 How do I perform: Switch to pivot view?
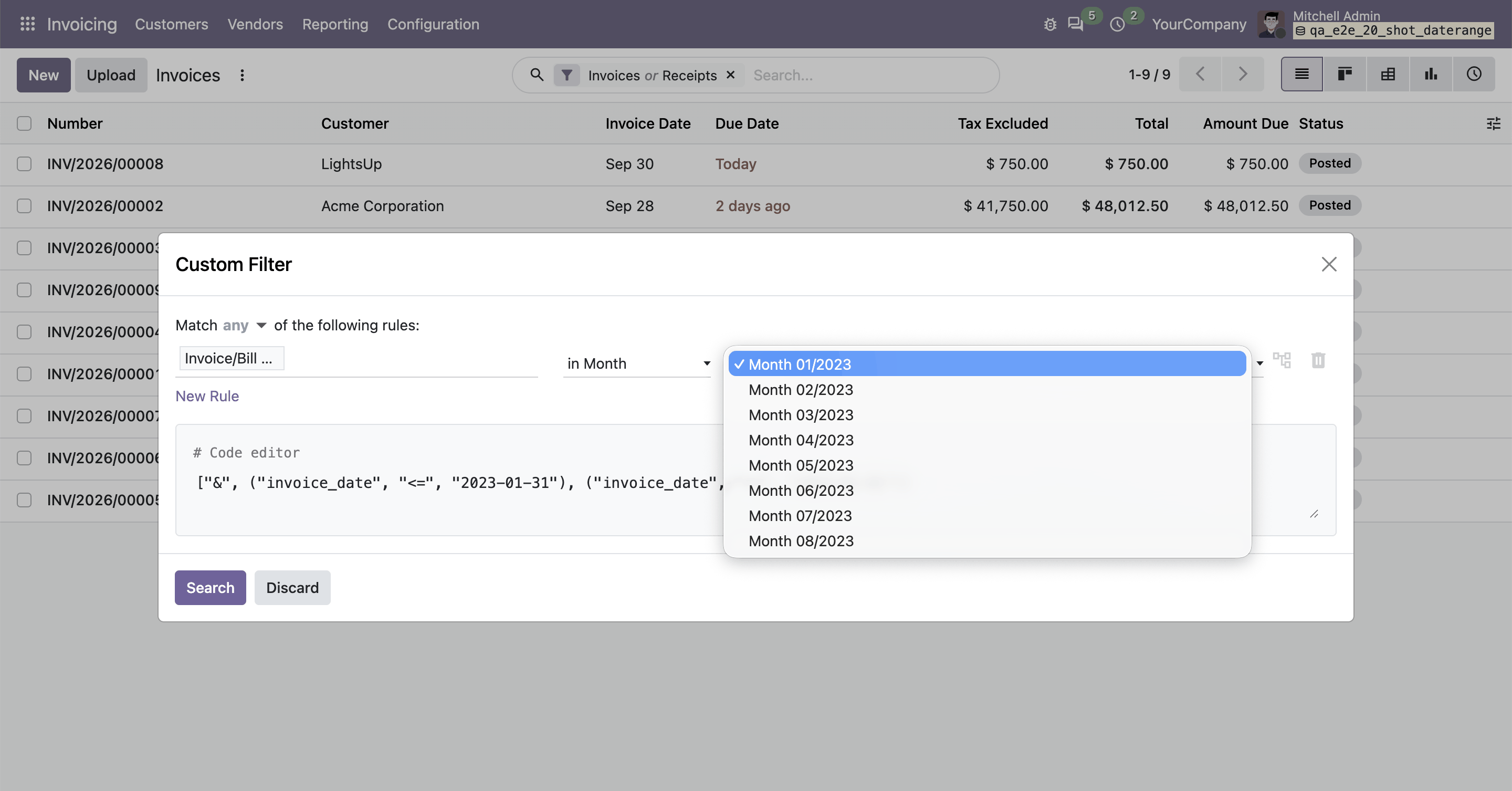(x=1388, y=74)
